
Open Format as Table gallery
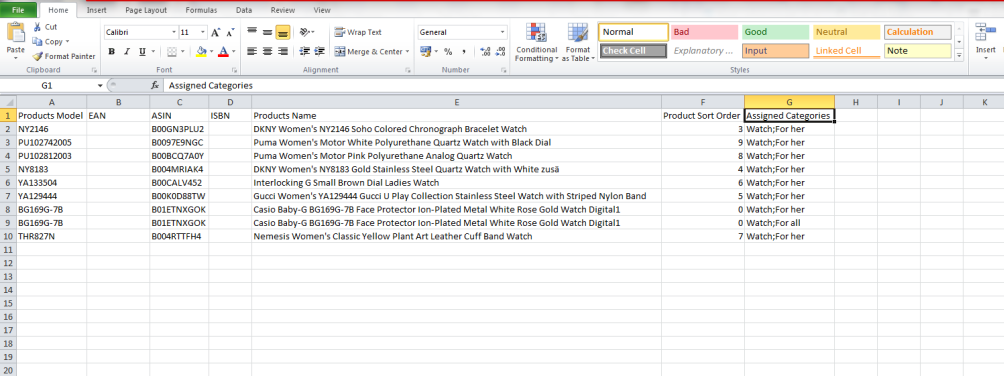pyautogui.click(x=578, y=42)
